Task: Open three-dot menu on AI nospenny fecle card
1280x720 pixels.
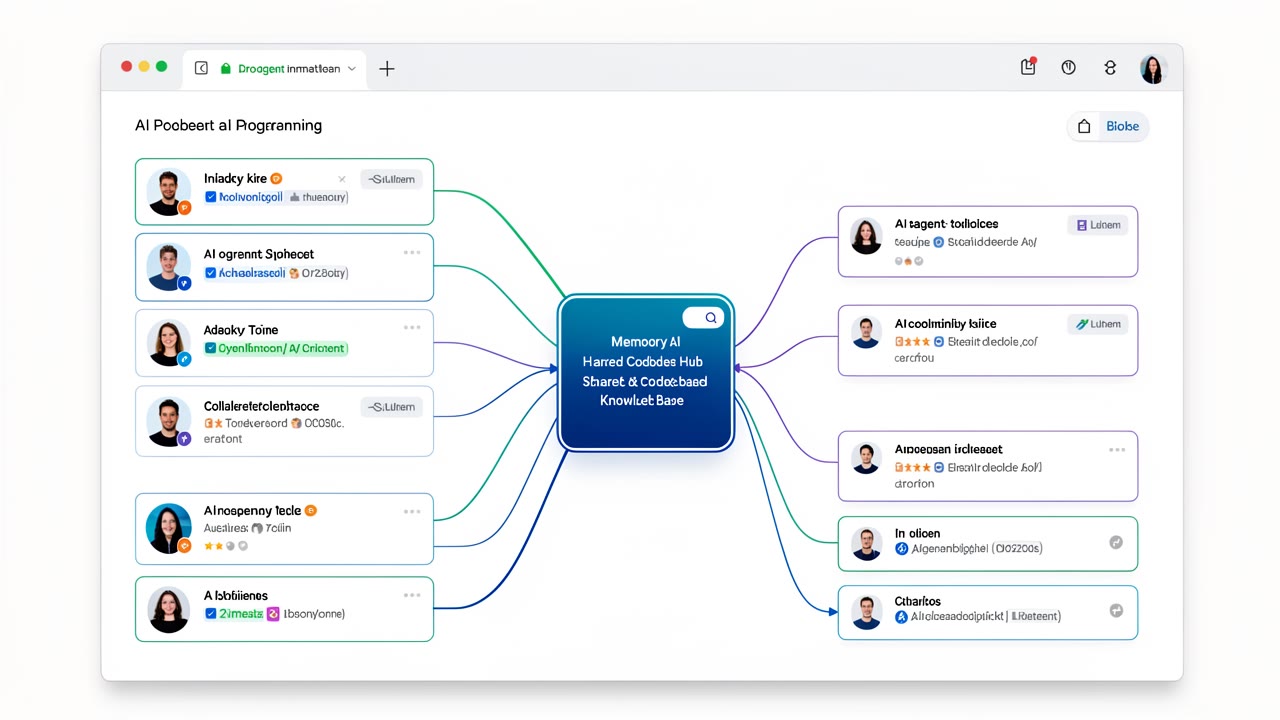Action: (x=412, y=511)
